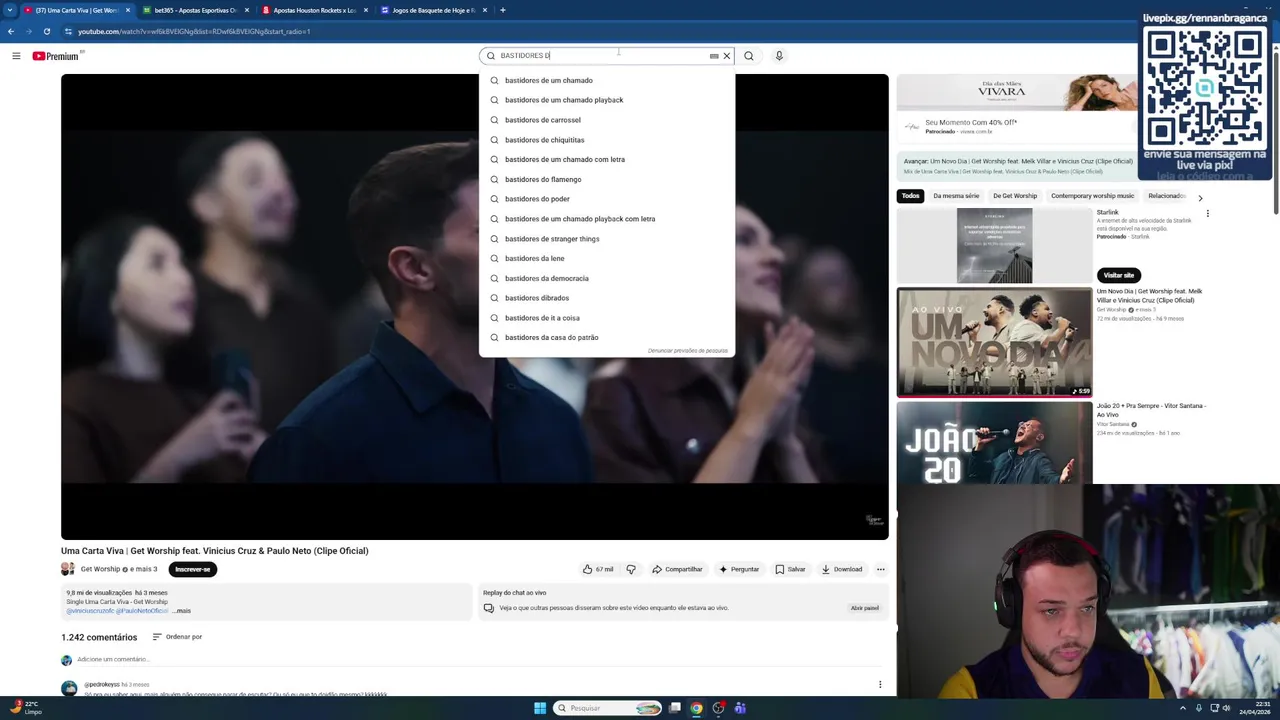Select the De Get Worship chip
The height and width of the screenshot is (720, 1280).
tap(1015, 196)
